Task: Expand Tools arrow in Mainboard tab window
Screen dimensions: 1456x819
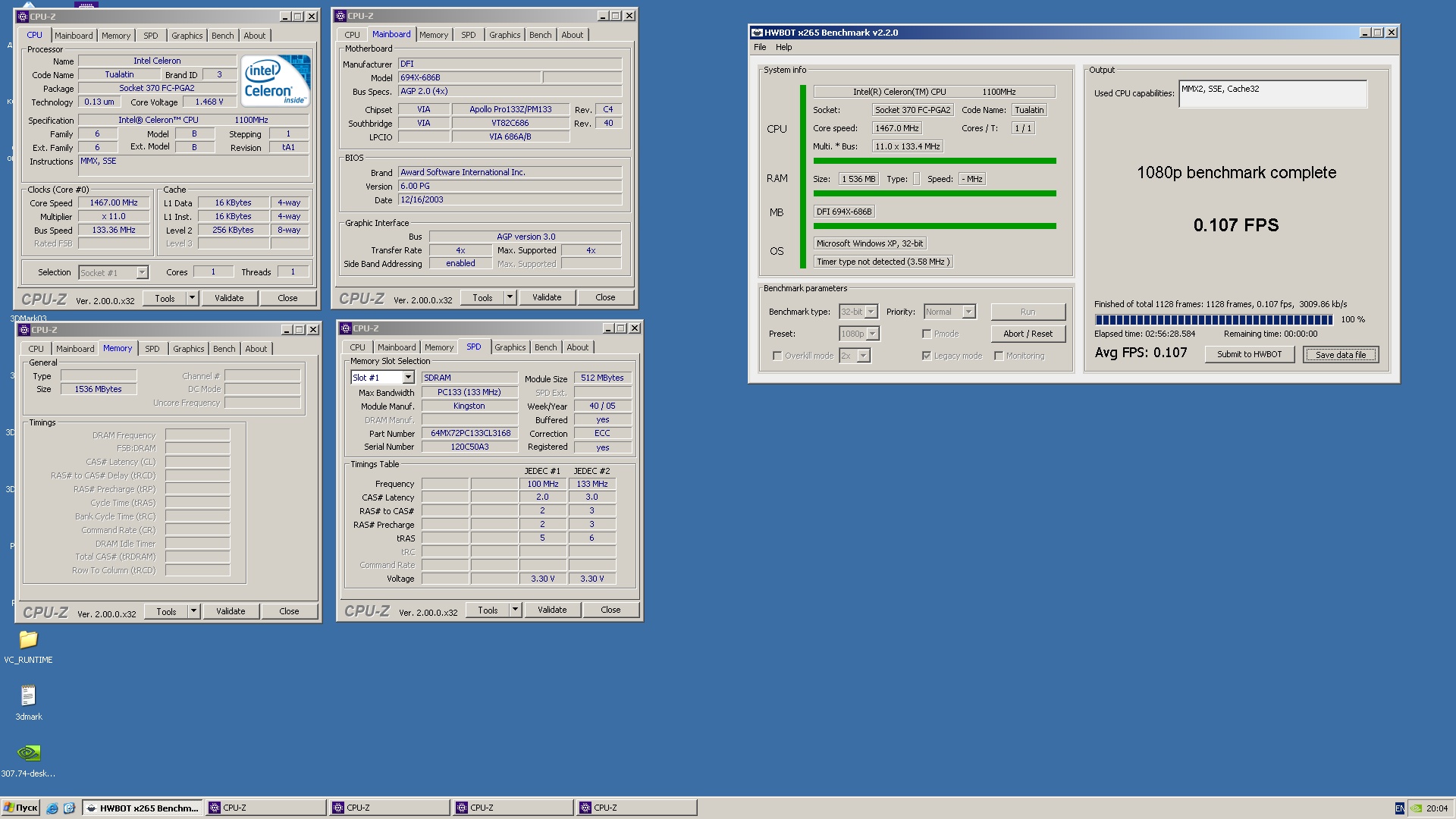Action: (510, 297)
